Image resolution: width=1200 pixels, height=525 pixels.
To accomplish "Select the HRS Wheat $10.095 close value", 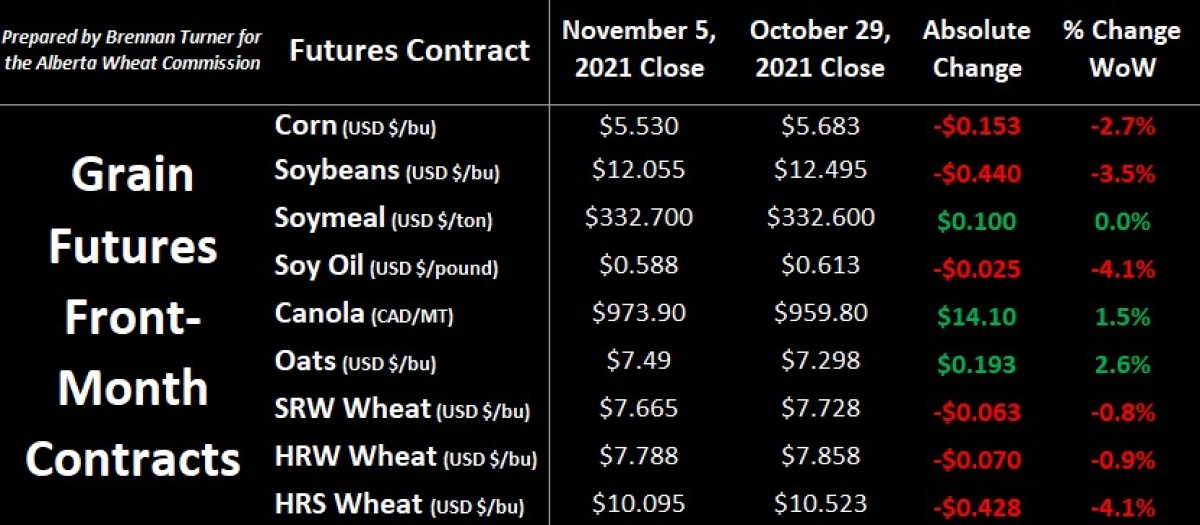I will click(639, 503).
